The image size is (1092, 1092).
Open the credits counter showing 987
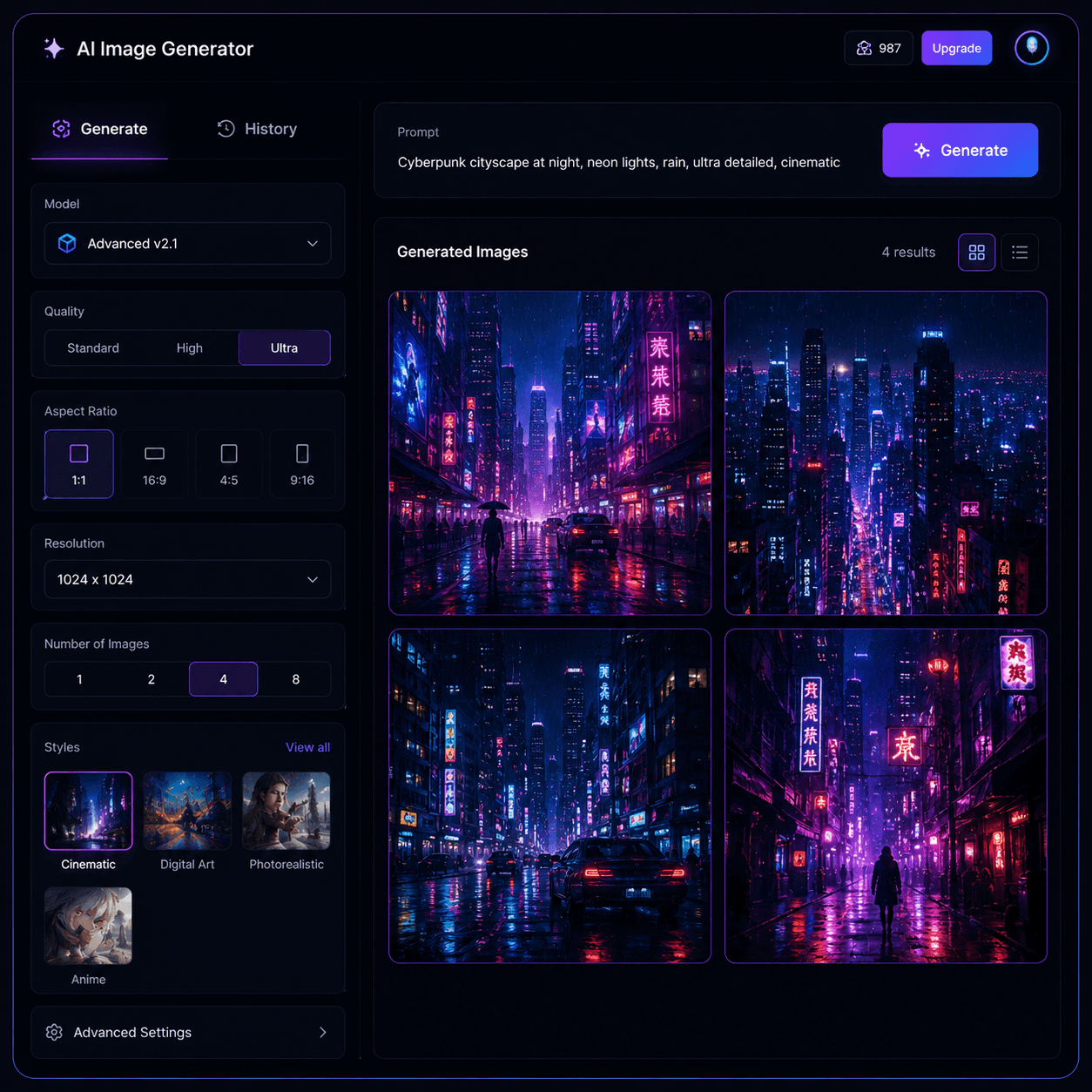(x=879, y=48)
